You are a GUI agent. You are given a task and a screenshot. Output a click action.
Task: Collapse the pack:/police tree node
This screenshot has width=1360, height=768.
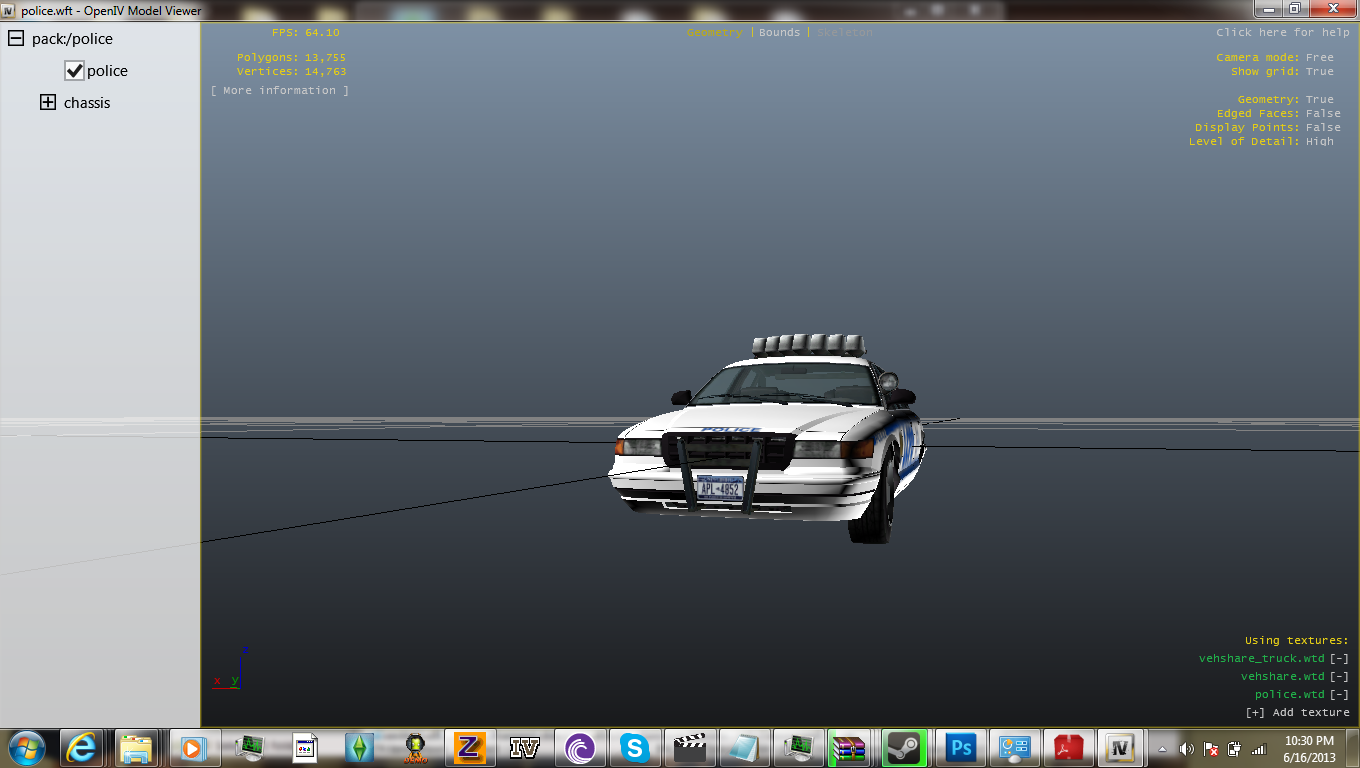pyautogui.click(x=16, y=39)
